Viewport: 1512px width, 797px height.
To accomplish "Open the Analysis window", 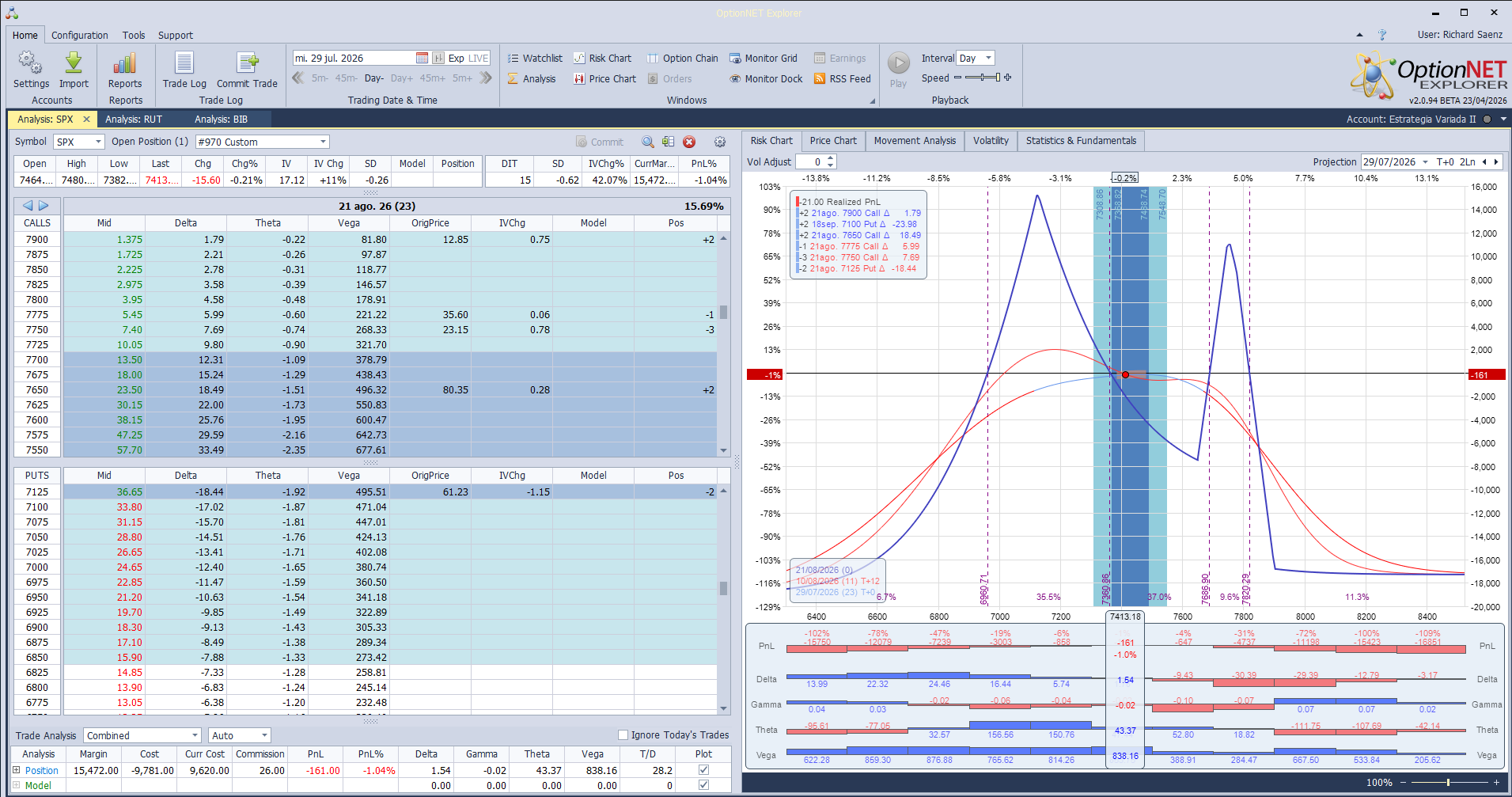I will [532, 78].
